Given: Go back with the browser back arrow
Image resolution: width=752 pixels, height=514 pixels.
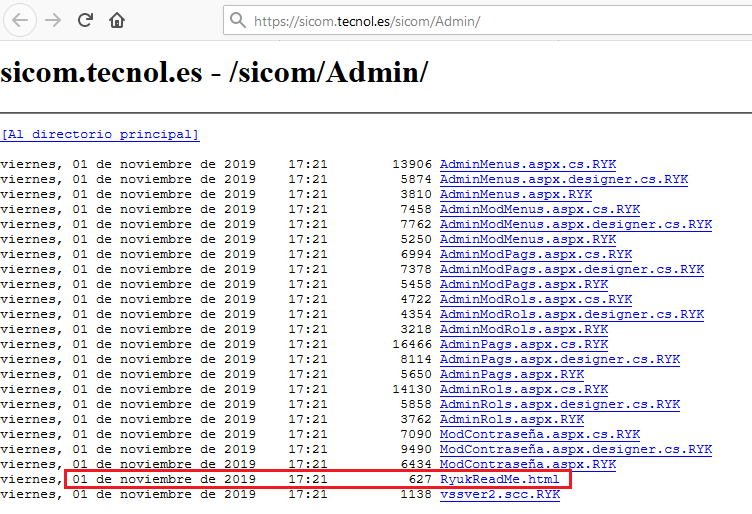Looking at the screenshot, I should coord(20,20).
